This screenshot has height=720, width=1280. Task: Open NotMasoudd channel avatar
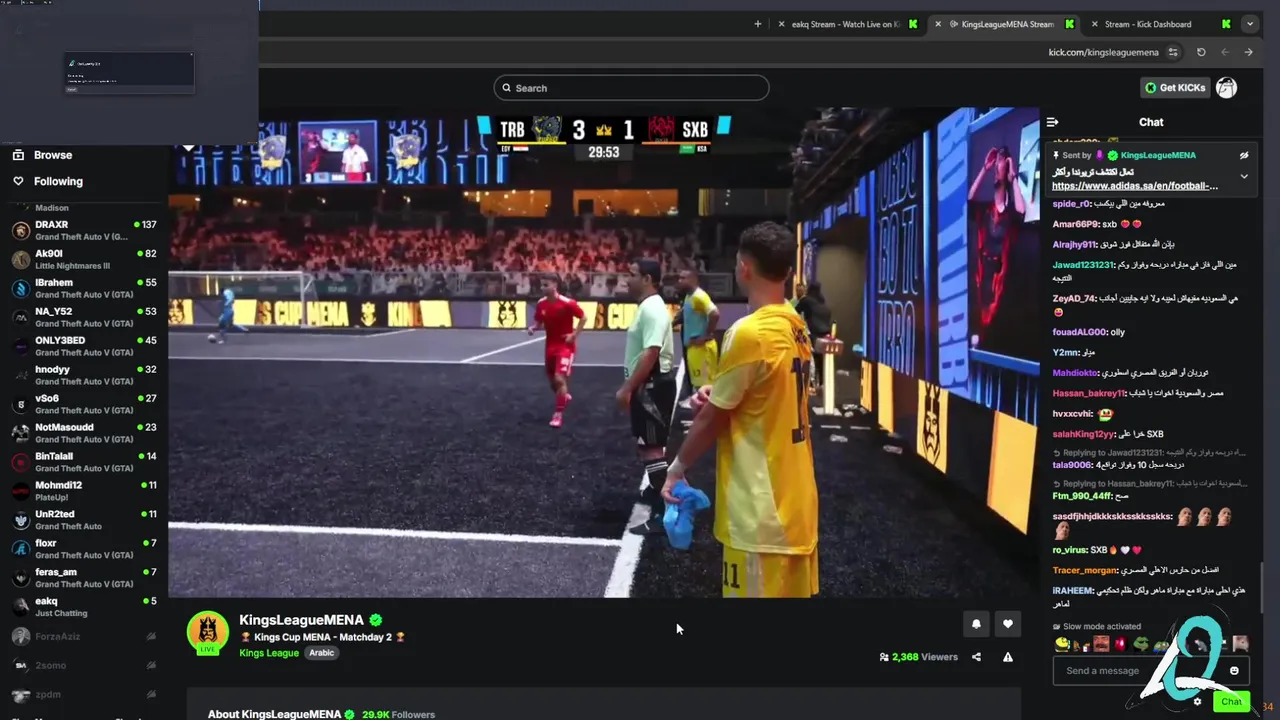(20, 434)
